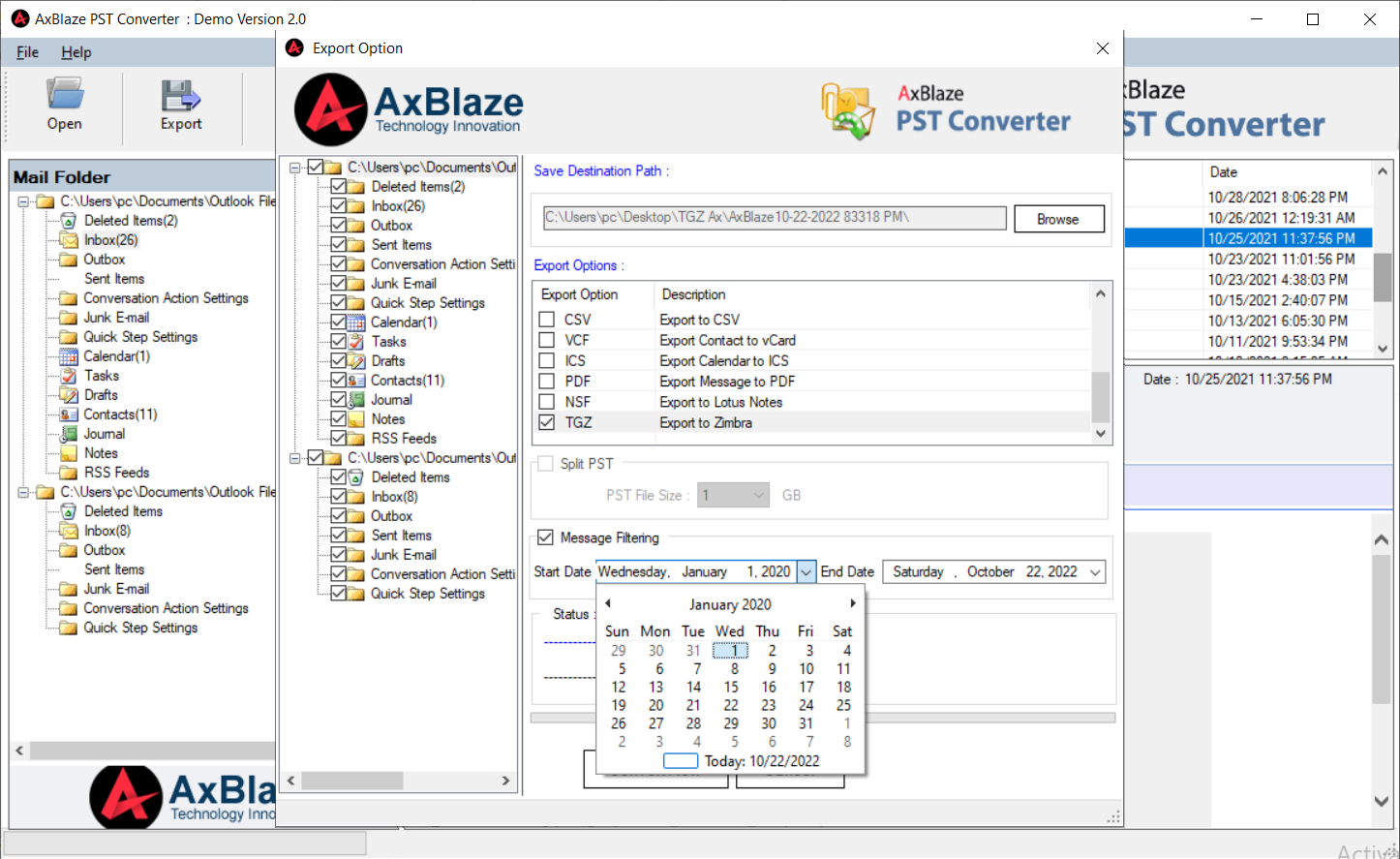
Task: Click Junk E-mail folder icon under first PST in Mail Folder
Action: [69, 318]
